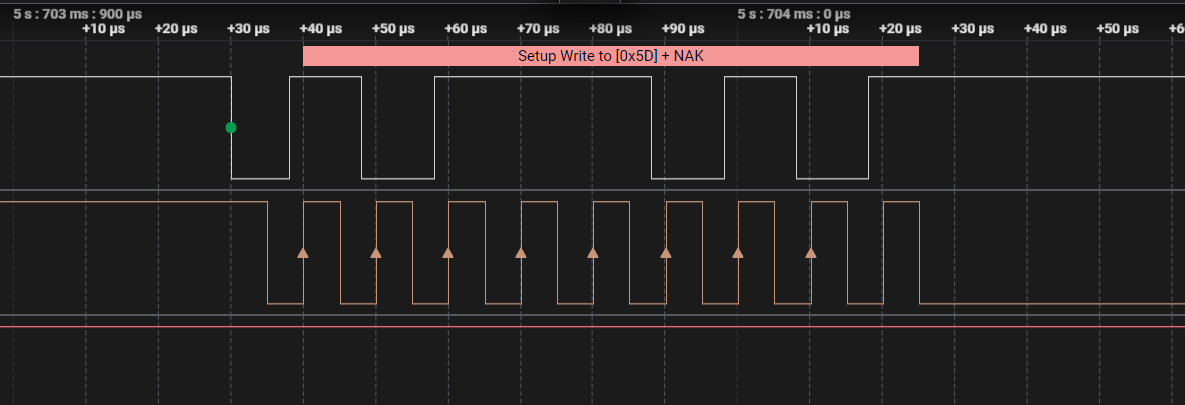1185x405 pixels.
Task: Click the first rising-edge arrow on the clock signal
Action: point(303,253)
